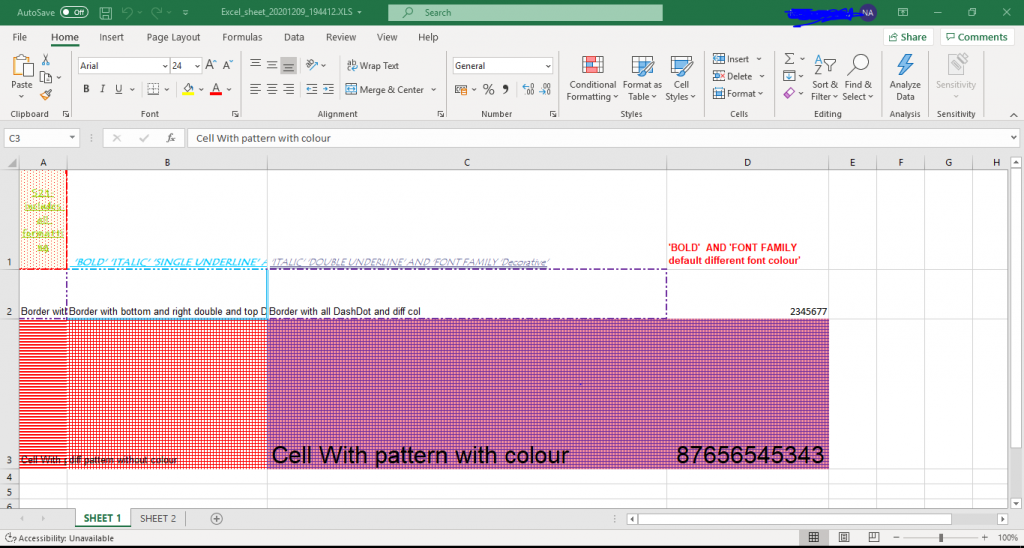
Task: Toggle Italic formatting
Action: pos(103,89)
